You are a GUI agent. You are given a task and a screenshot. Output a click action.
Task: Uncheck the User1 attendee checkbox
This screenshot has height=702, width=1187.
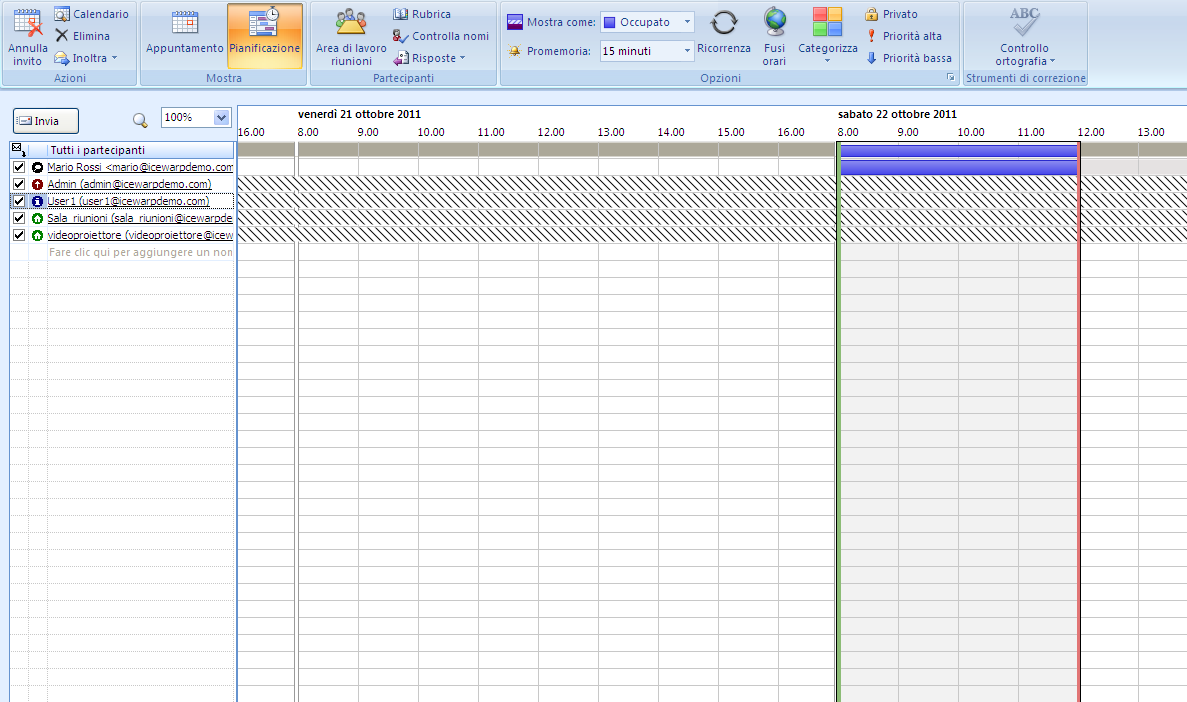click(19, 201)
